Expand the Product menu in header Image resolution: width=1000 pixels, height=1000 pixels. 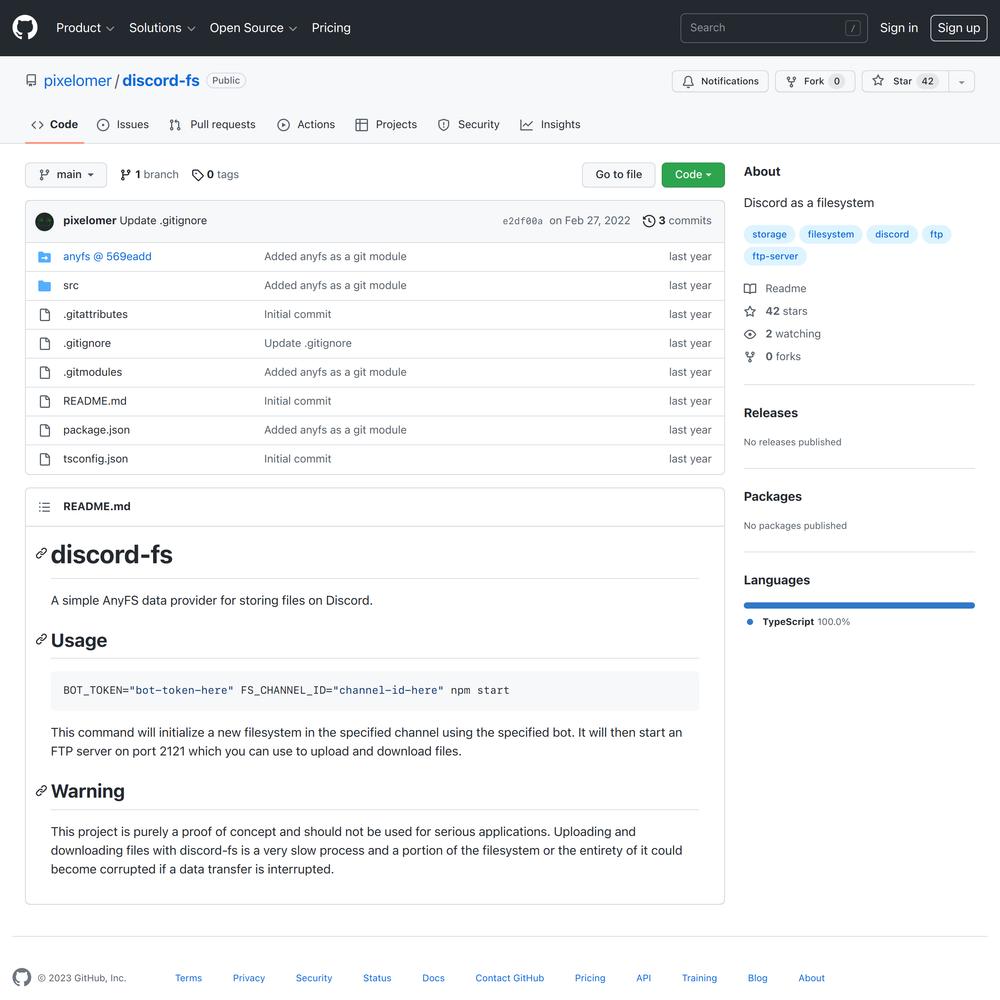pyautogui.click(x=85, y=28)
